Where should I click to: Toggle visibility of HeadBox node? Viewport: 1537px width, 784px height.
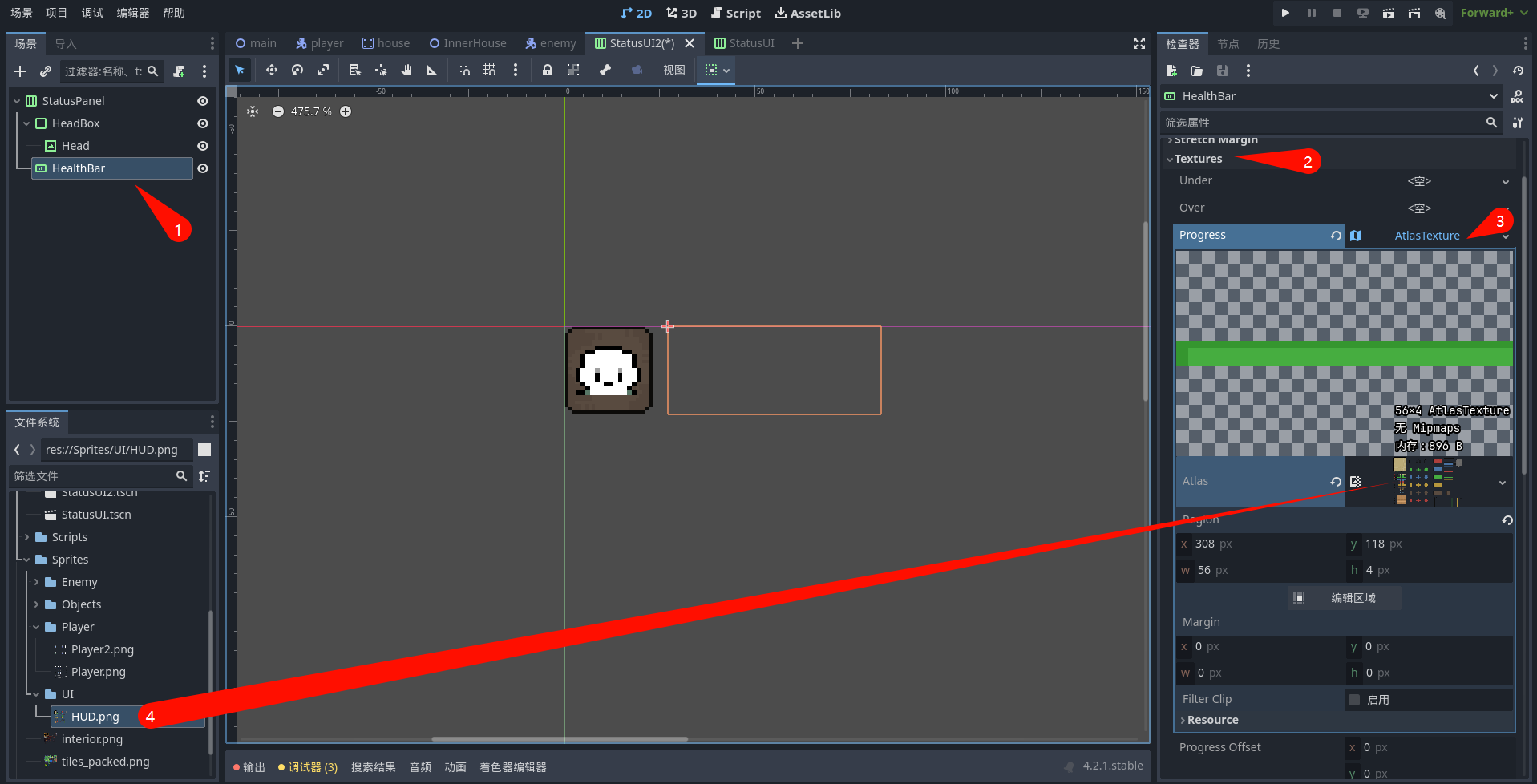203,123
